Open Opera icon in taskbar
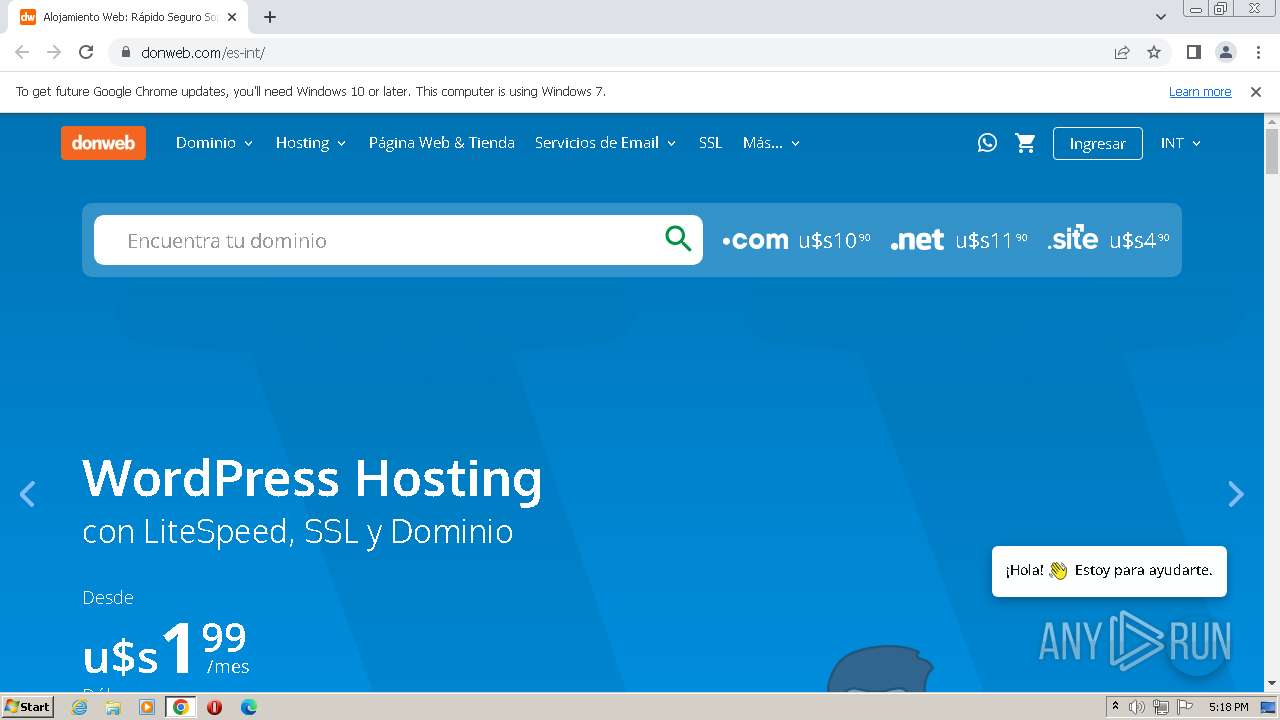 pos(214,707)
